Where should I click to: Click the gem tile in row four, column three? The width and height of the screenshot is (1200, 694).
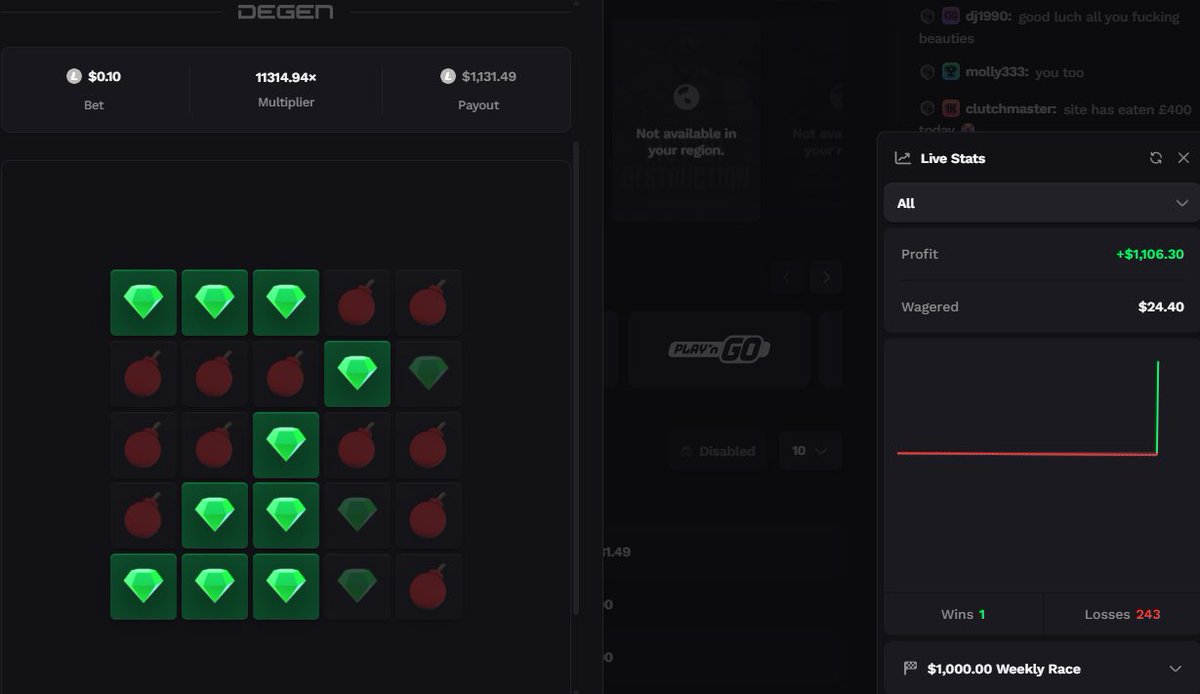point(286,516)
